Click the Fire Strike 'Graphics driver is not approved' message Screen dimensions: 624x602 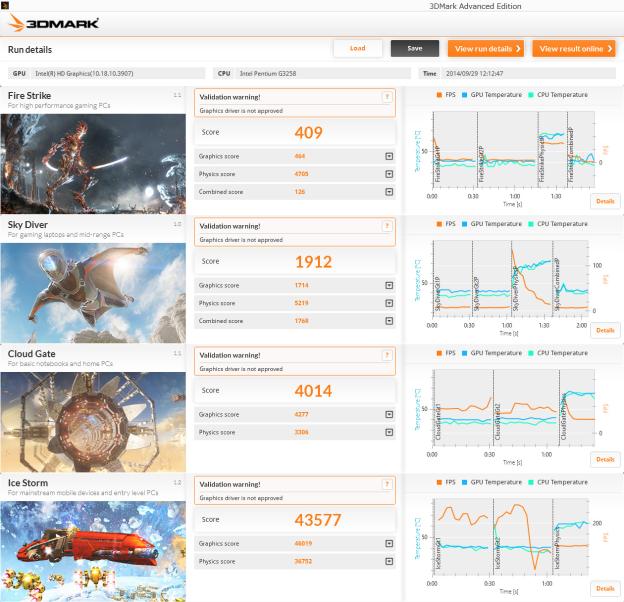tap(241, 111)
